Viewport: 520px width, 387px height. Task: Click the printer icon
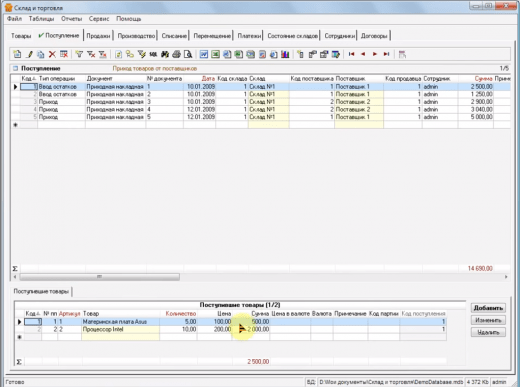click(x=176, y=54)
